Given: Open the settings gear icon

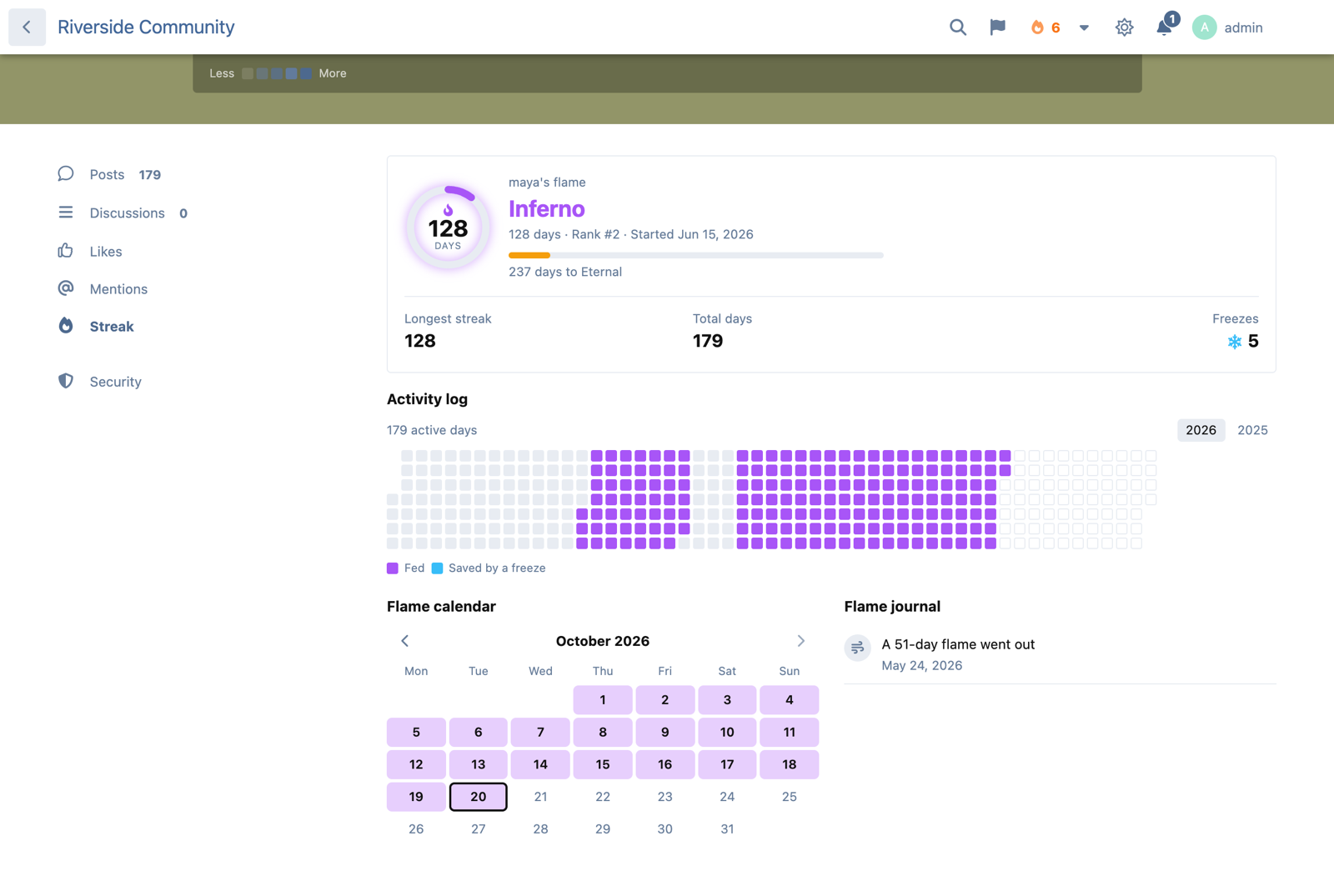Looking at the screenshot, I should (x=1124, y=28).
